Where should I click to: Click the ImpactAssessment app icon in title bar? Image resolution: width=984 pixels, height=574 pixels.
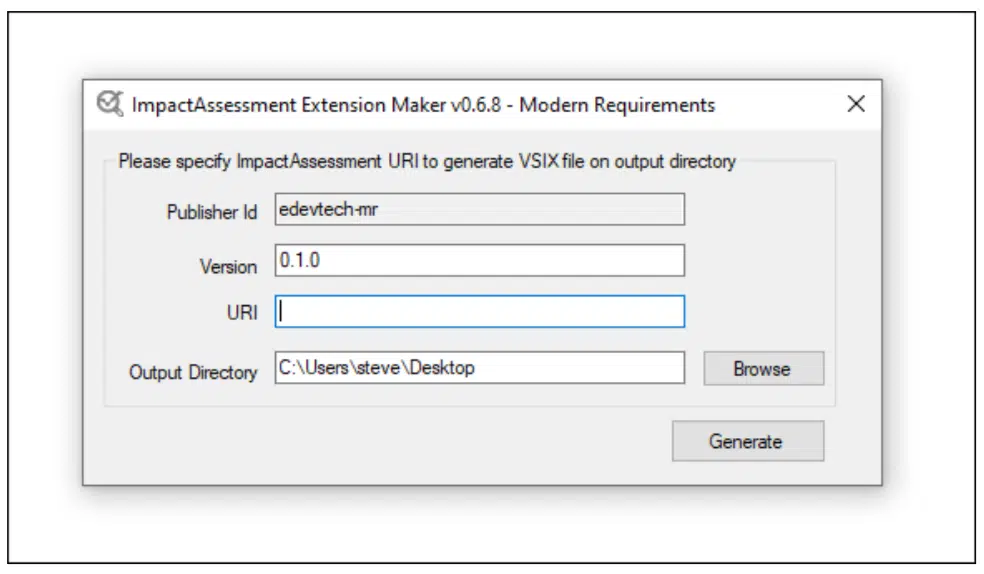110,104
